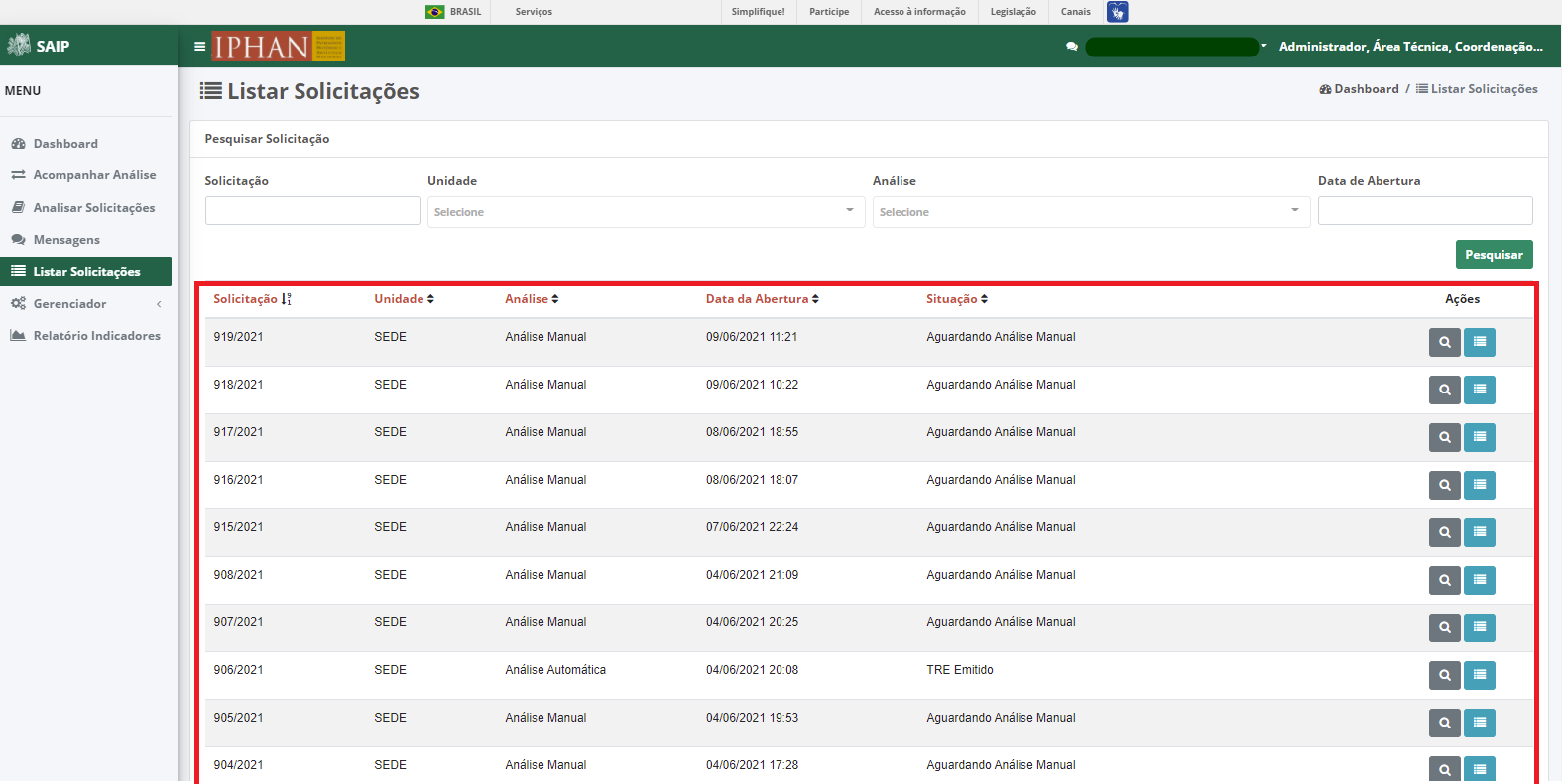Open the Unidade select dropdown
This screenshot has width=1562, height=784.
[x=646, y=212]
